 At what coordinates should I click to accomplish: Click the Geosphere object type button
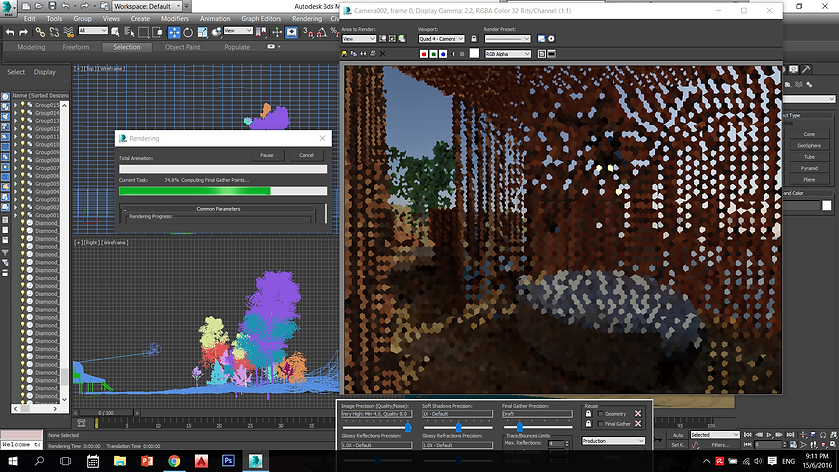(x=809, y=146)
